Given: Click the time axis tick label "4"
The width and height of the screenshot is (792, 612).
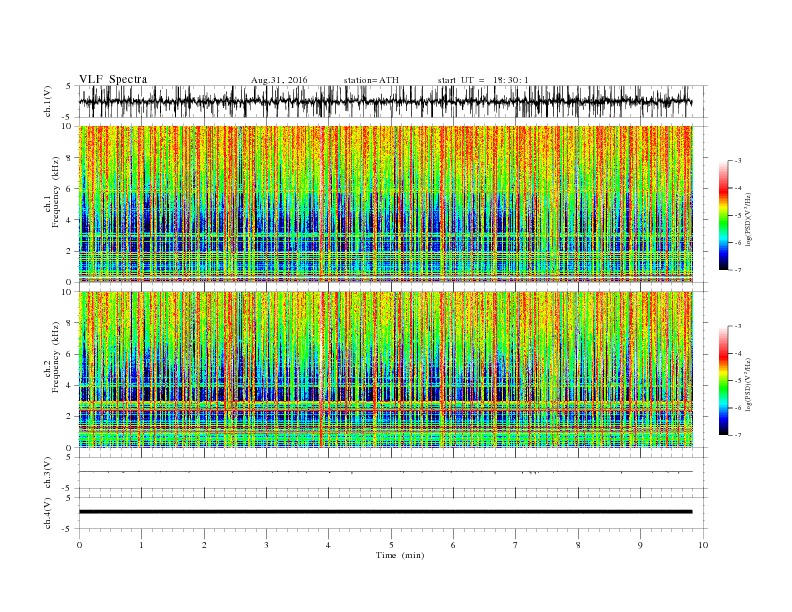Looking at the screenshot, I should [329, 545].
